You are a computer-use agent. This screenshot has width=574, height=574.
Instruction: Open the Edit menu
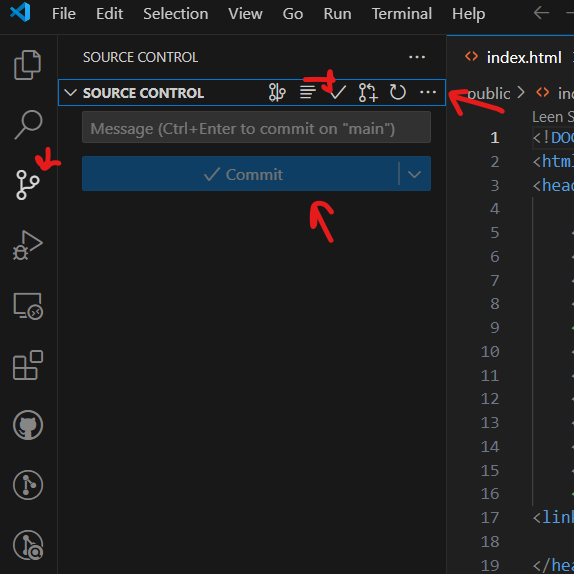tap(109, 14)
